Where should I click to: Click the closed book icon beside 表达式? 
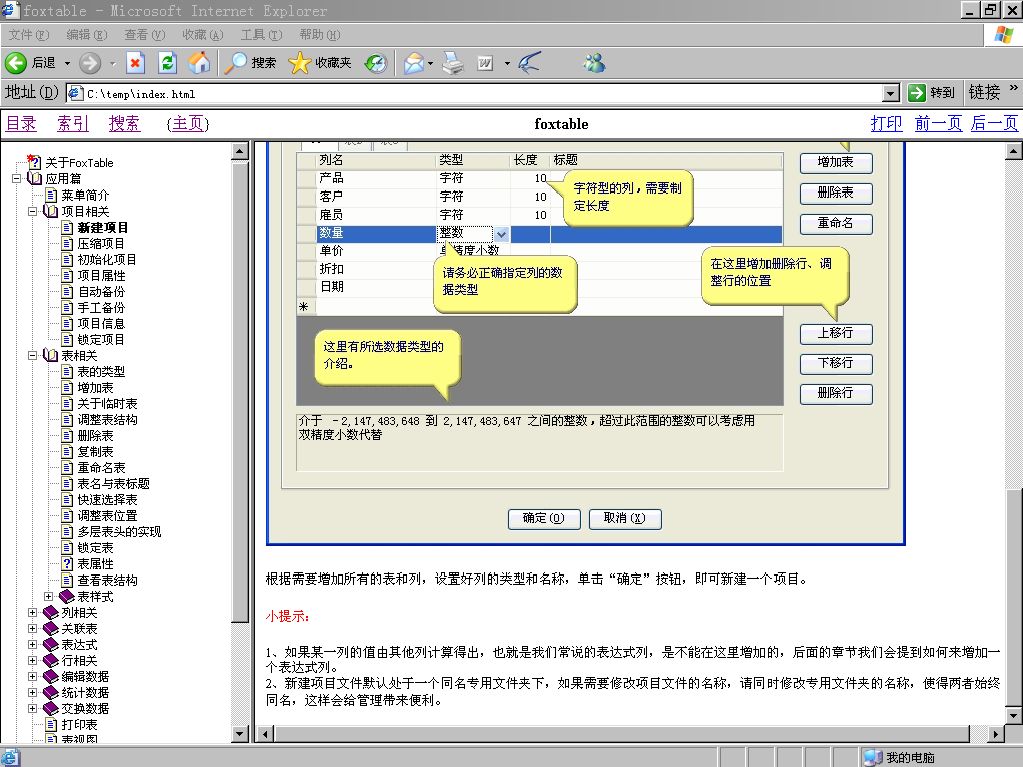(51, 644)
